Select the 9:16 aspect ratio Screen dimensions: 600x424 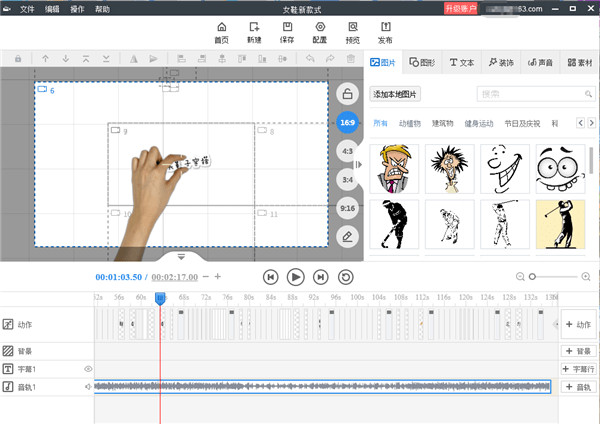coord(347,208)
